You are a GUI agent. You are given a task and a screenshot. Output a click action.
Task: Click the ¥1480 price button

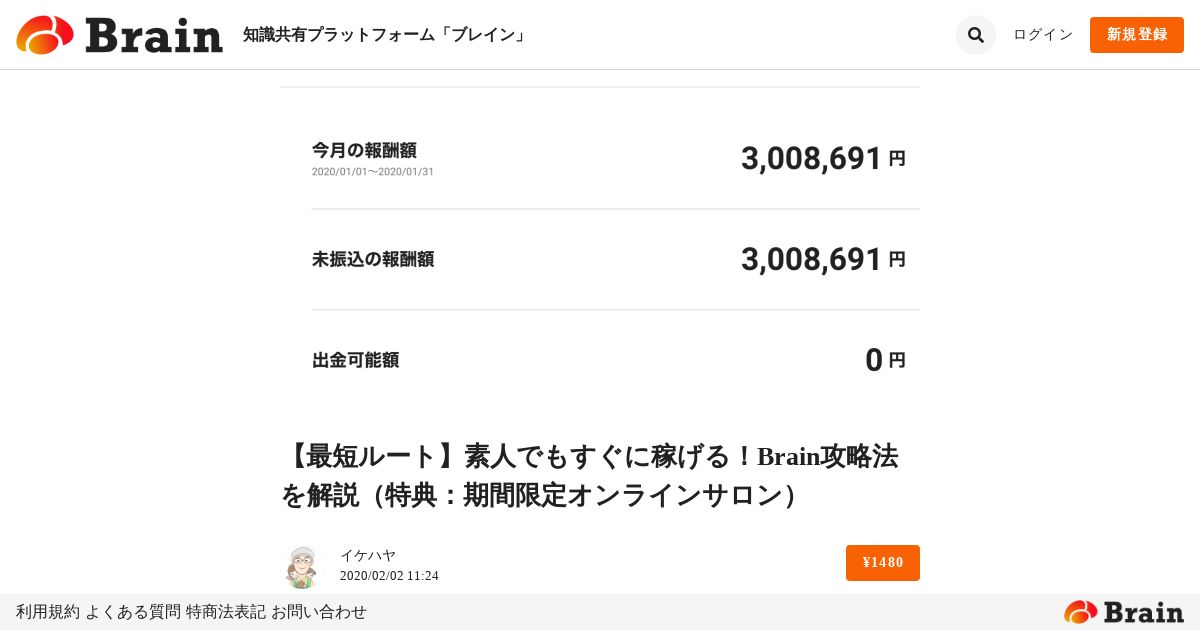point(882,563)
